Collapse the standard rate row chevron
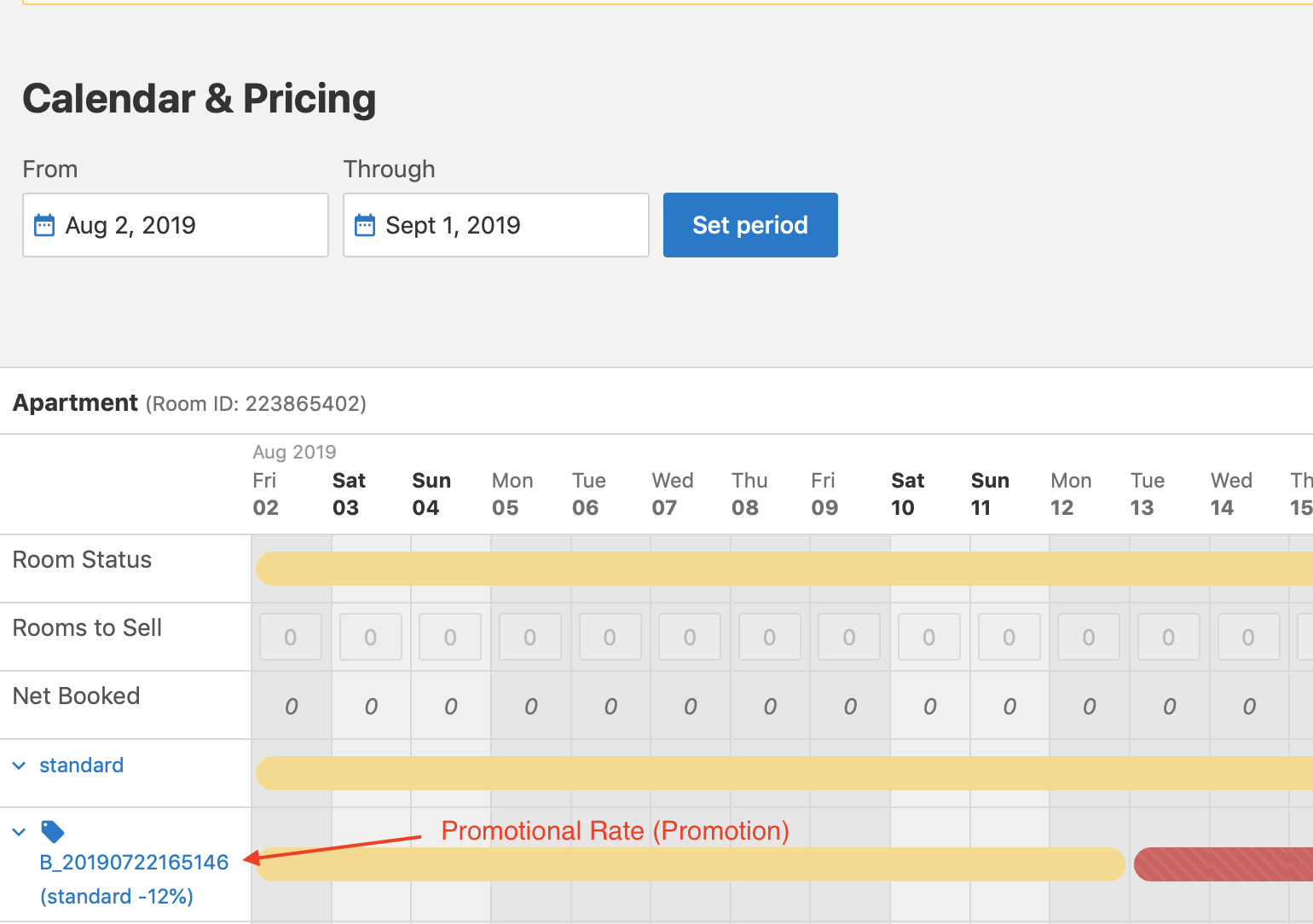Image resolution: width=1313 pixels, height=924 pixels. [x=19, y=765]
